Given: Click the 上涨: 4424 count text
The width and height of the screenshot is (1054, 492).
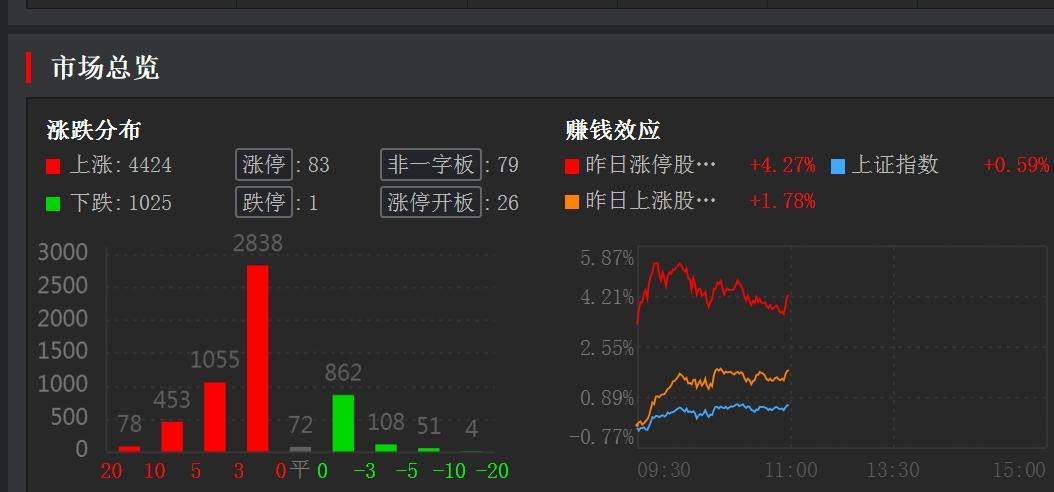Looking at the screenshot, I should tap(120, 165).
